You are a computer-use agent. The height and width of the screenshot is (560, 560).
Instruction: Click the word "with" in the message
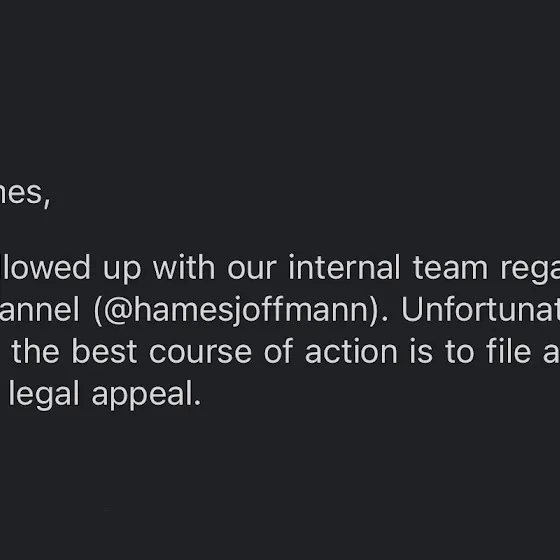point(184,267)
